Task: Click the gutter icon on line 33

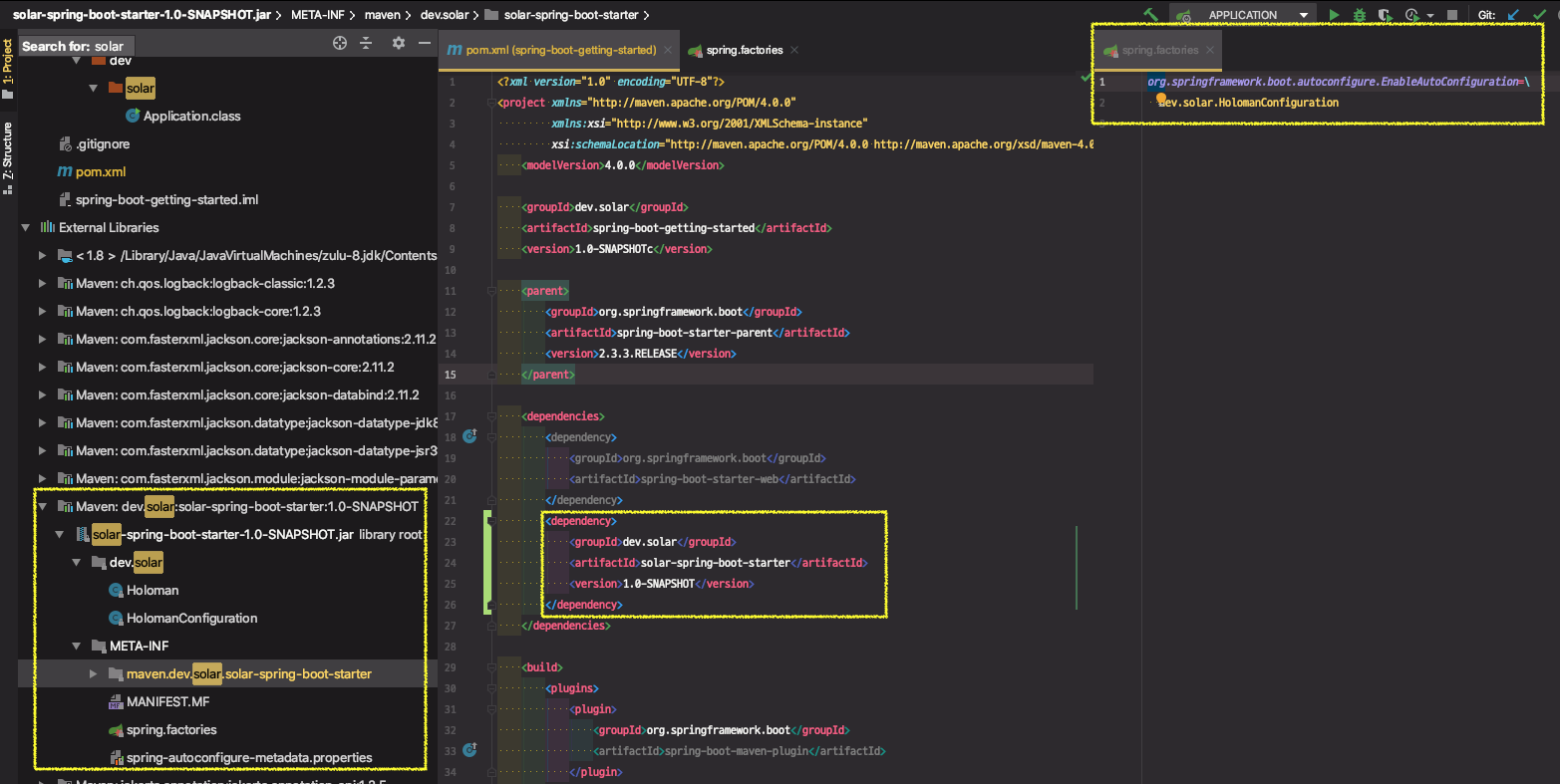Action: (x=469, y=750)
